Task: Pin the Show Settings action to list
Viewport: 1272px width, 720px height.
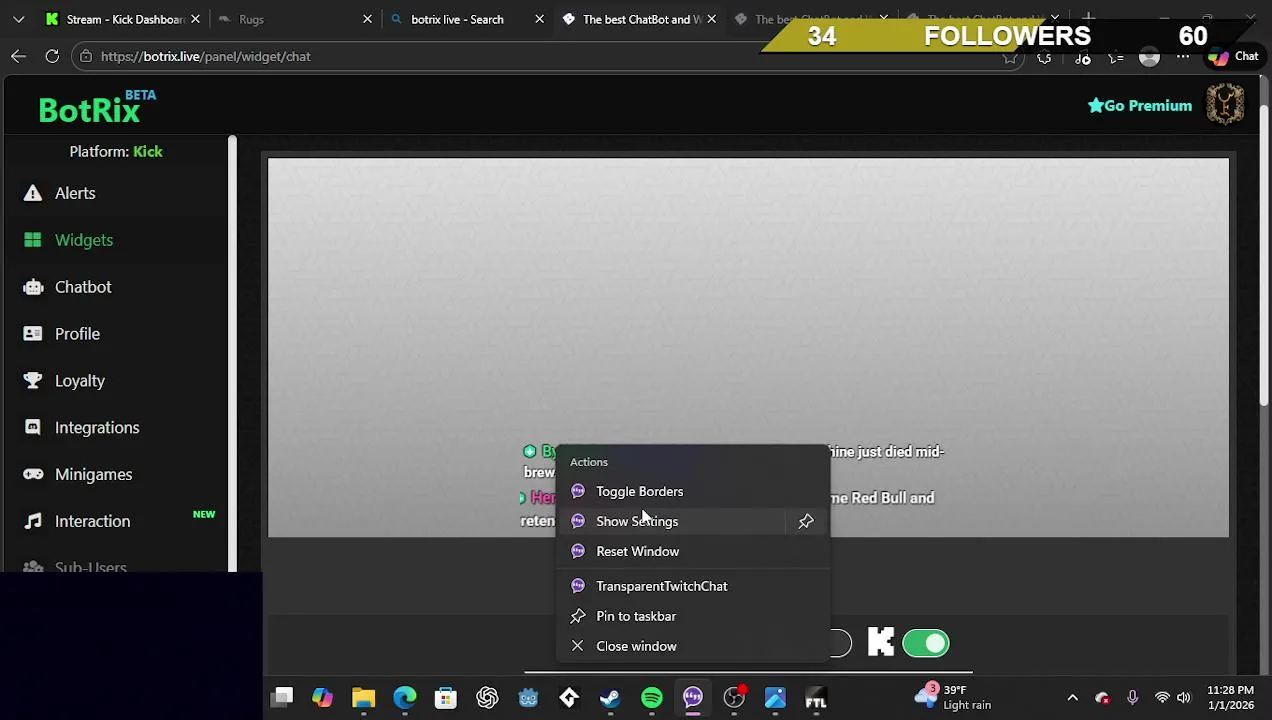Action: click(806, 521)
